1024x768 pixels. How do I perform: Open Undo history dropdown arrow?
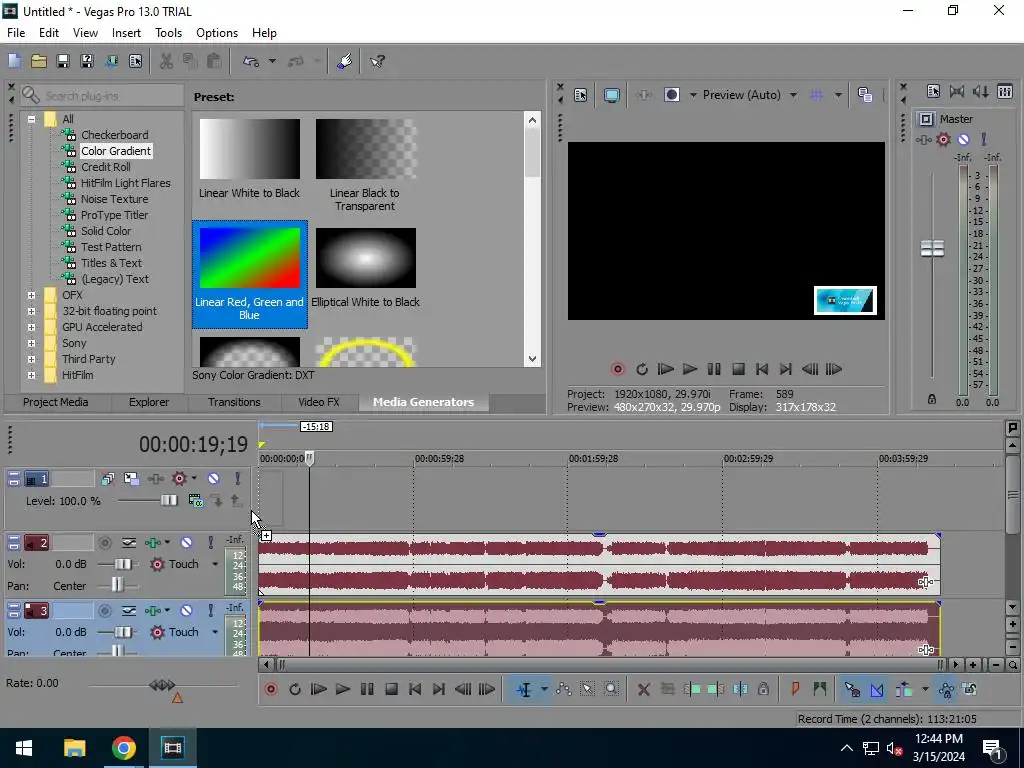(272, 61)
